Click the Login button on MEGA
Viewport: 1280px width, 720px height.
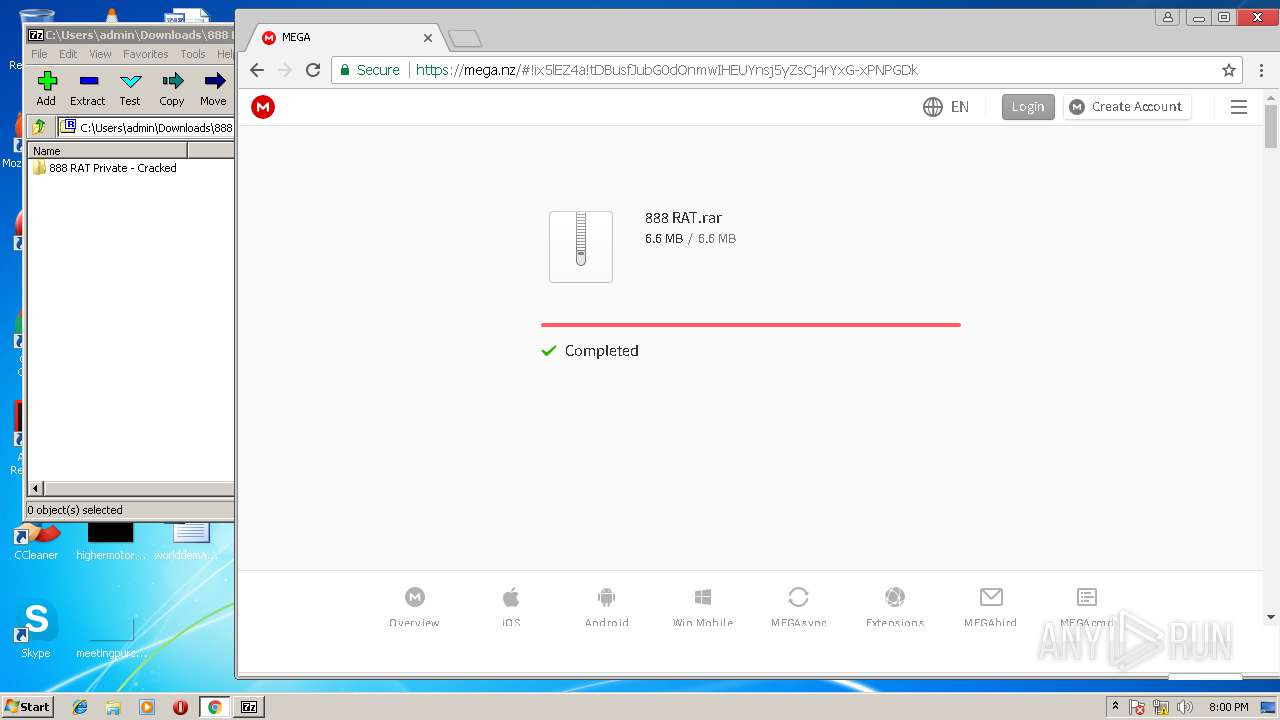pos(1028,107)
